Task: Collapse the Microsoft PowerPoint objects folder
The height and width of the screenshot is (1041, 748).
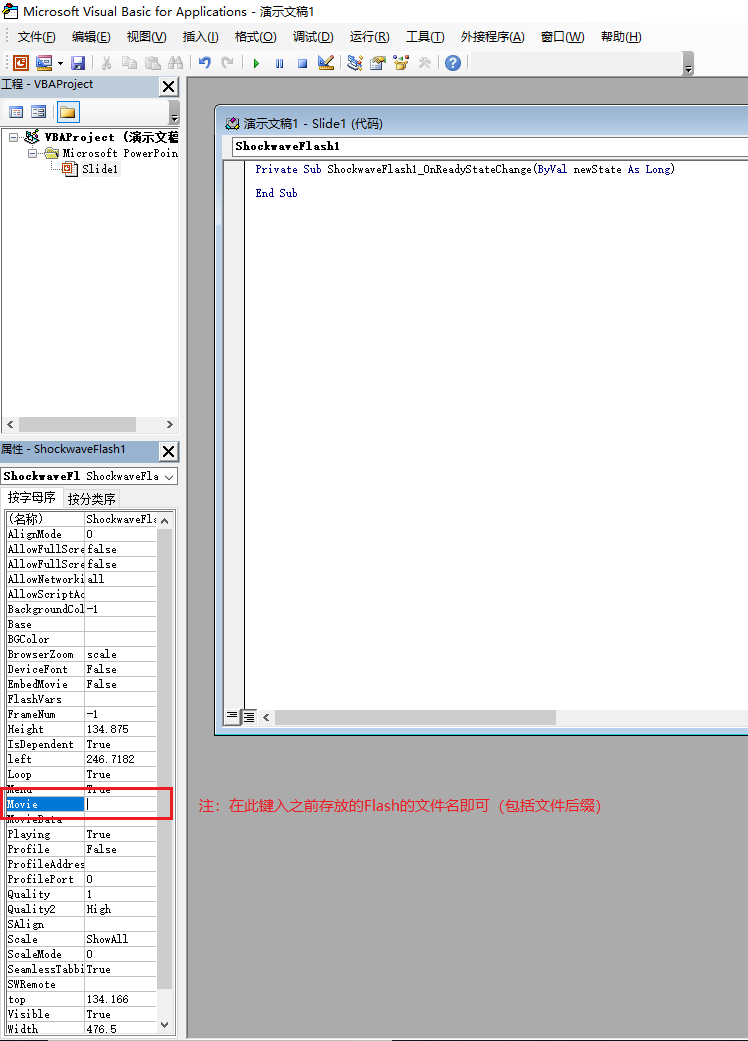Action: 32,153
